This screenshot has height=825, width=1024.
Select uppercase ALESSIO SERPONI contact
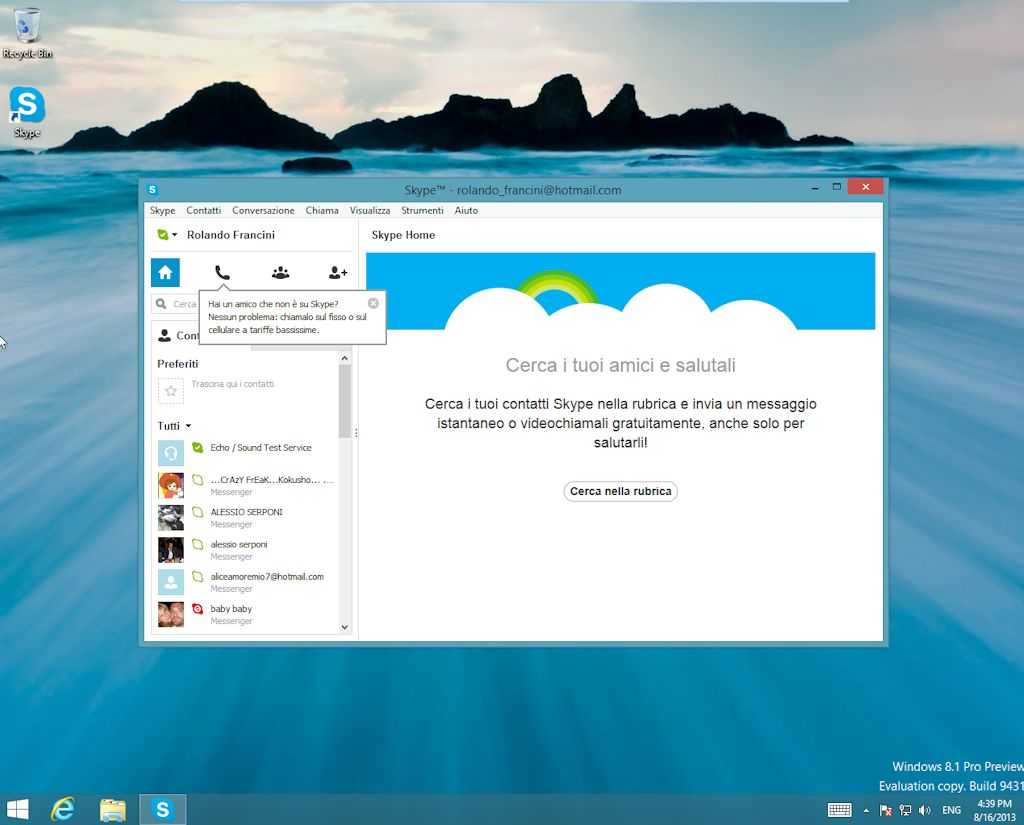pos(246,517)
